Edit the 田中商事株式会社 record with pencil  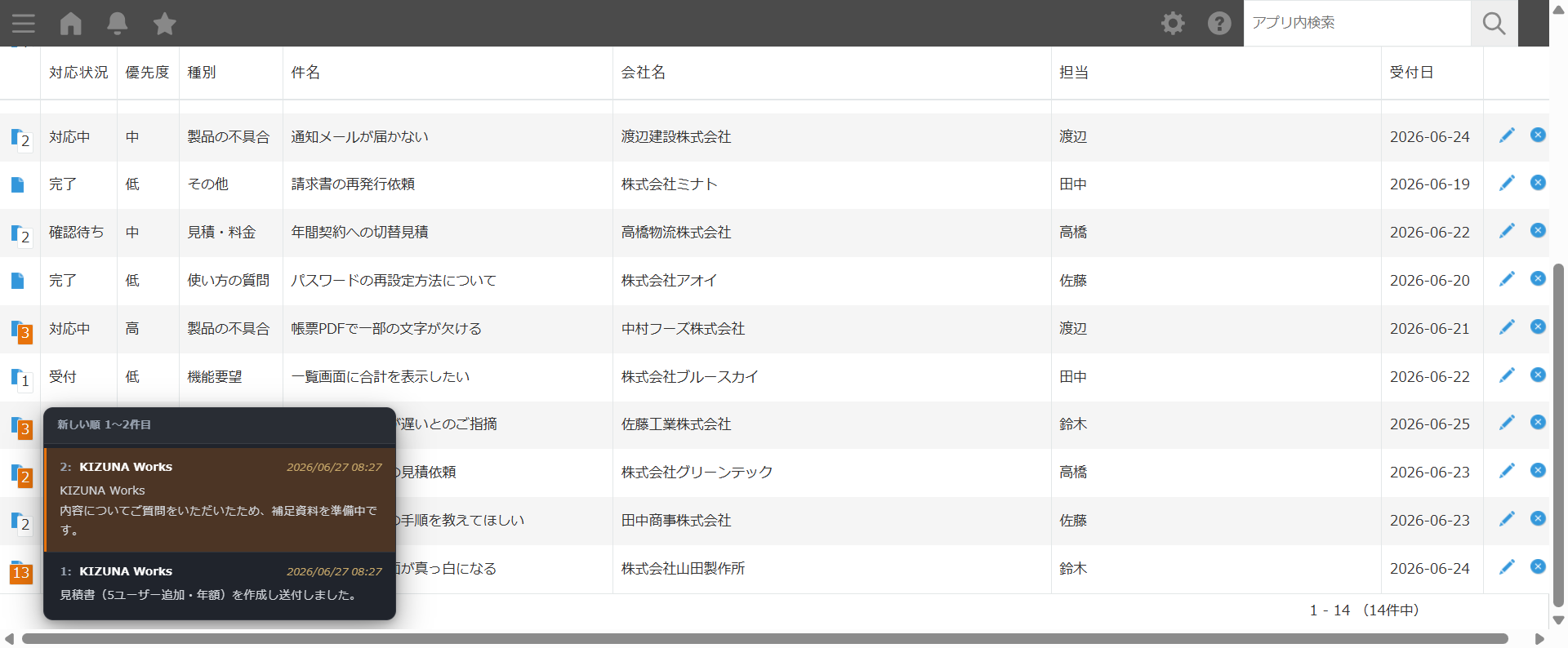[x=1507, y=519]
